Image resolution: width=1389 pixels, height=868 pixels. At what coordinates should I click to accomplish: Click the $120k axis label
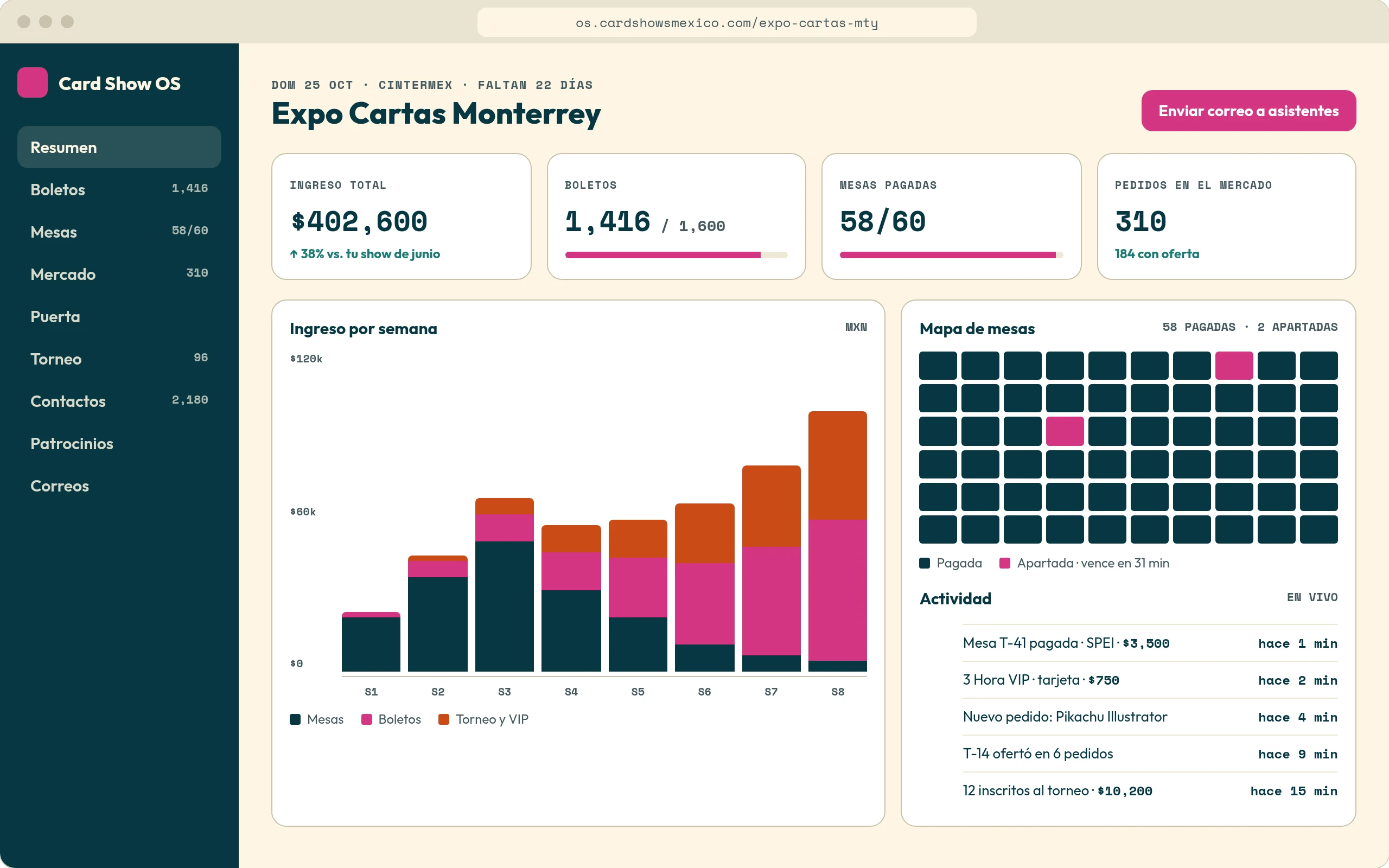tap(306, 359)
